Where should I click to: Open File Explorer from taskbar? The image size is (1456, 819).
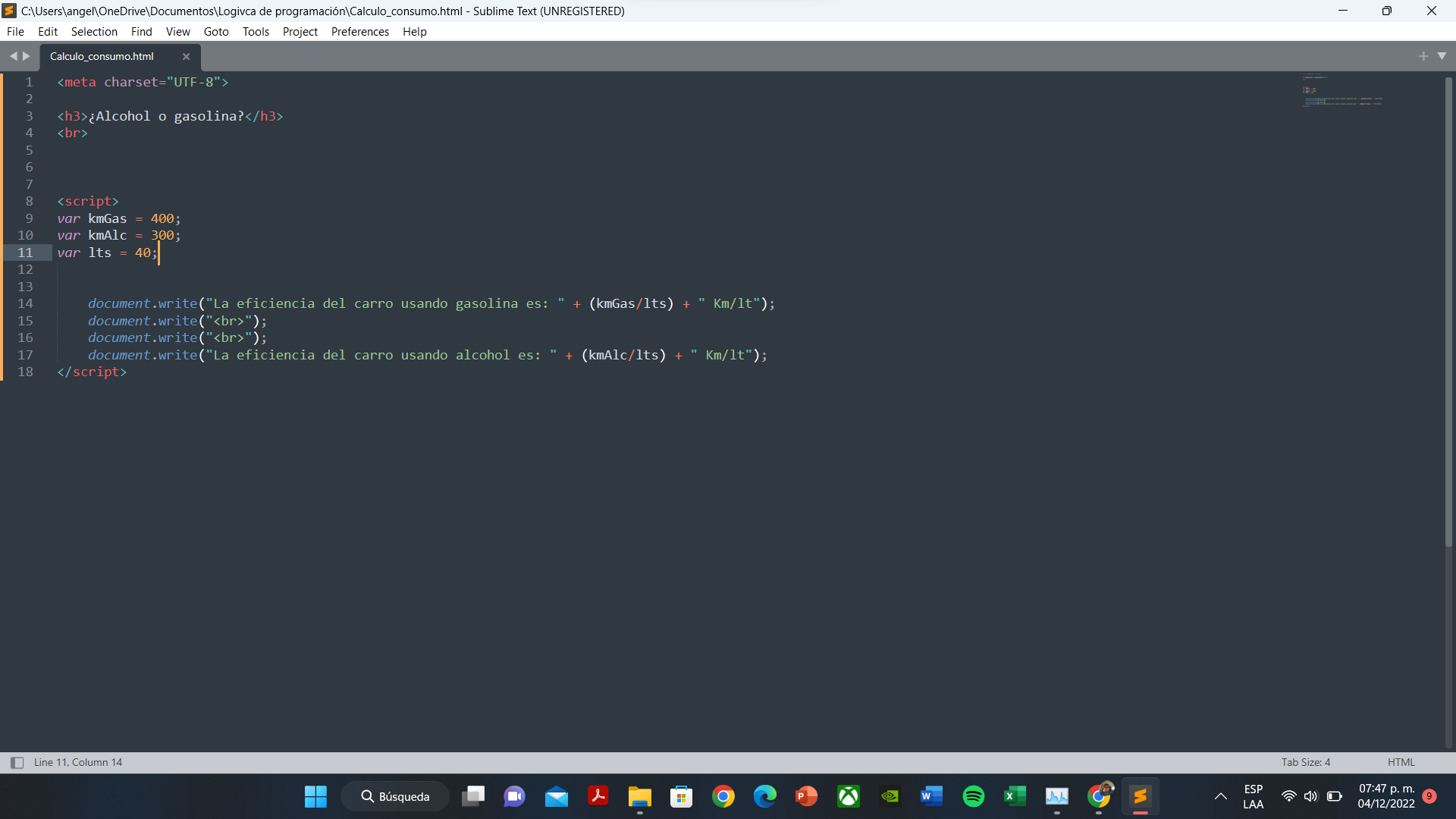(639, 796)
